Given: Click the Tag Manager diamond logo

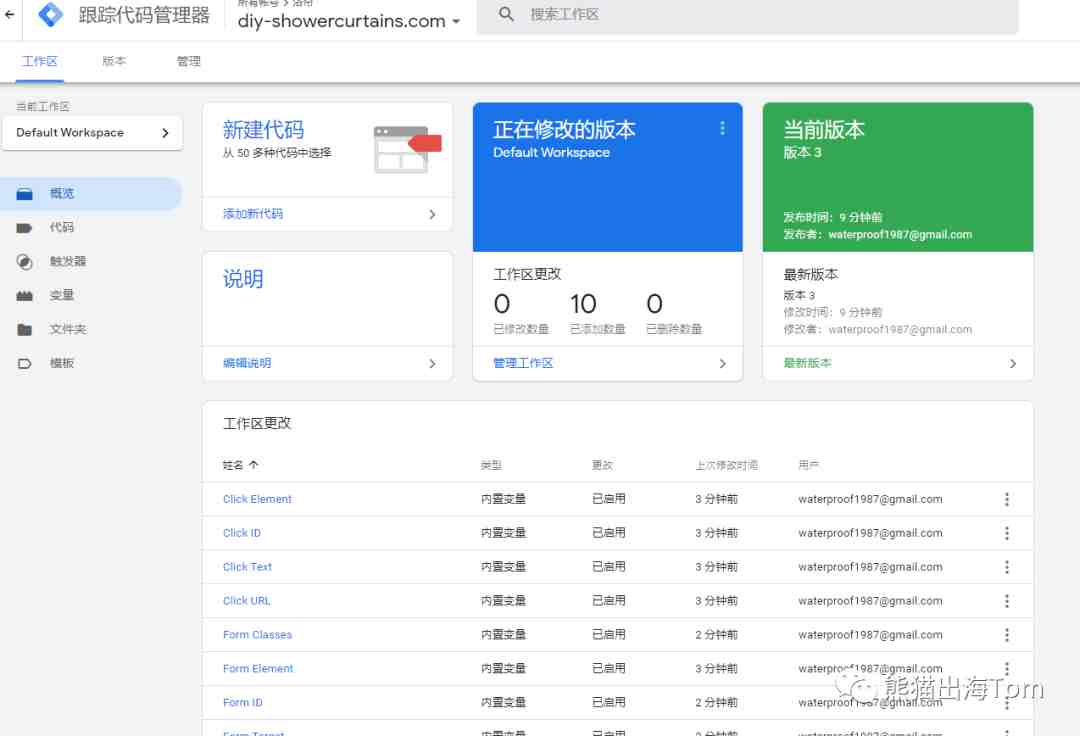Looking at the screenshot, I should [50, 14].
